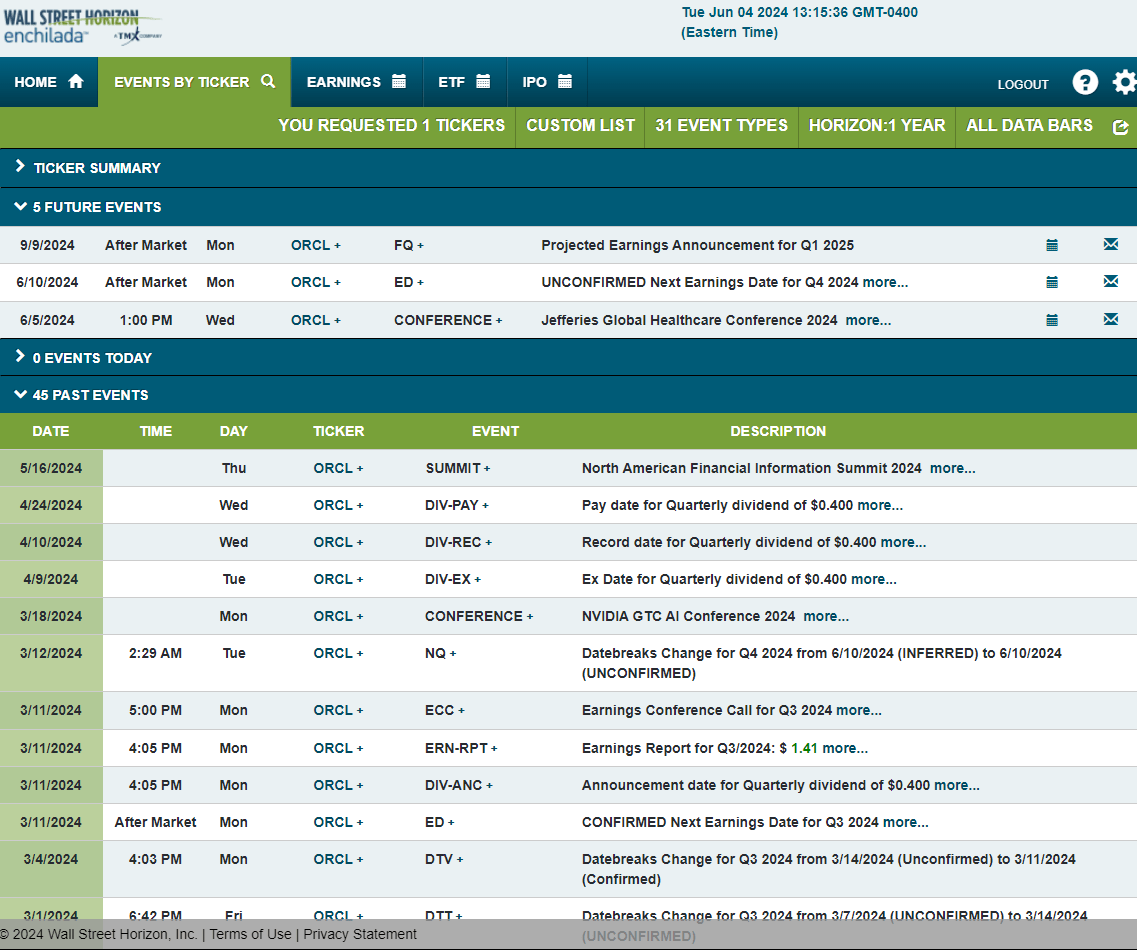Image resolution: width=1137 pixels, height=950 pixels.
Task: Click the Events by Ticker search magnifier icon
Action: click(x=268, y=81)
